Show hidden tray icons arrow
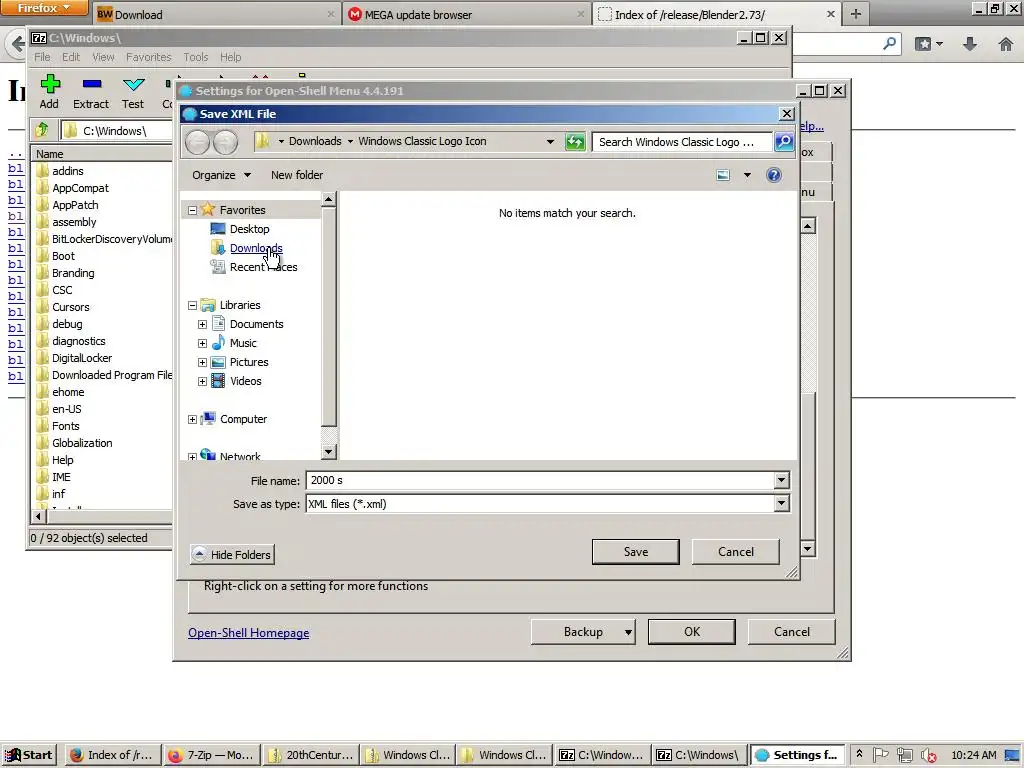1024x768 pixels. point(859,754)
